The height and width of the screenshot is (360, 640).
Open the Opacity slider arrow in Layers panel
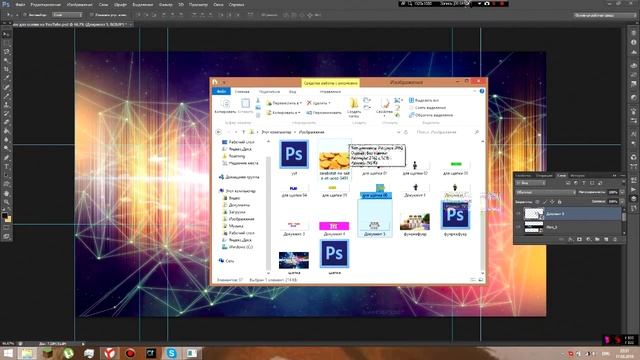tap(622, 192)
